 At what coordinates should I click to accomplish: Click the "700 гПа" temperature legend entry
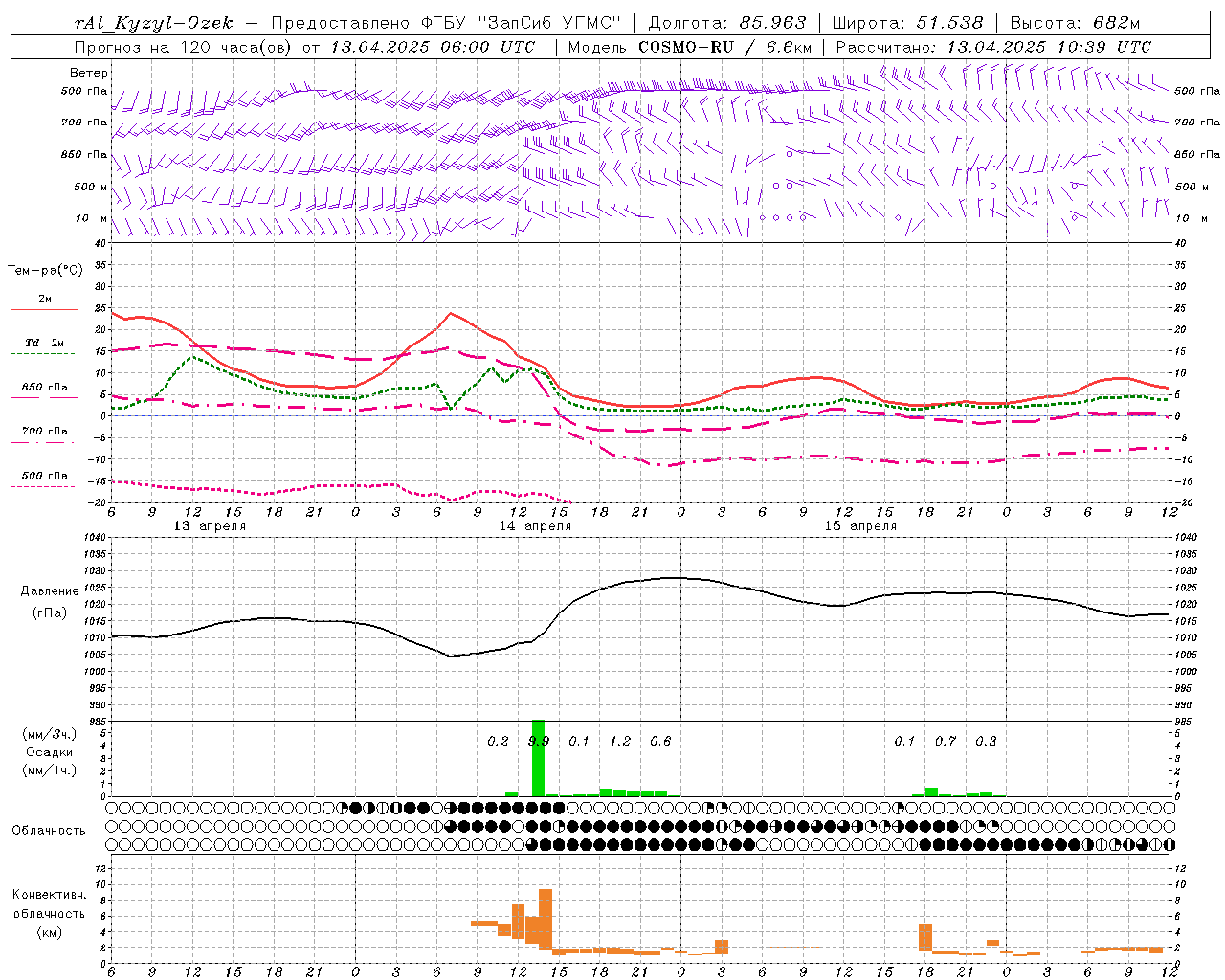[x=44, y=431]
